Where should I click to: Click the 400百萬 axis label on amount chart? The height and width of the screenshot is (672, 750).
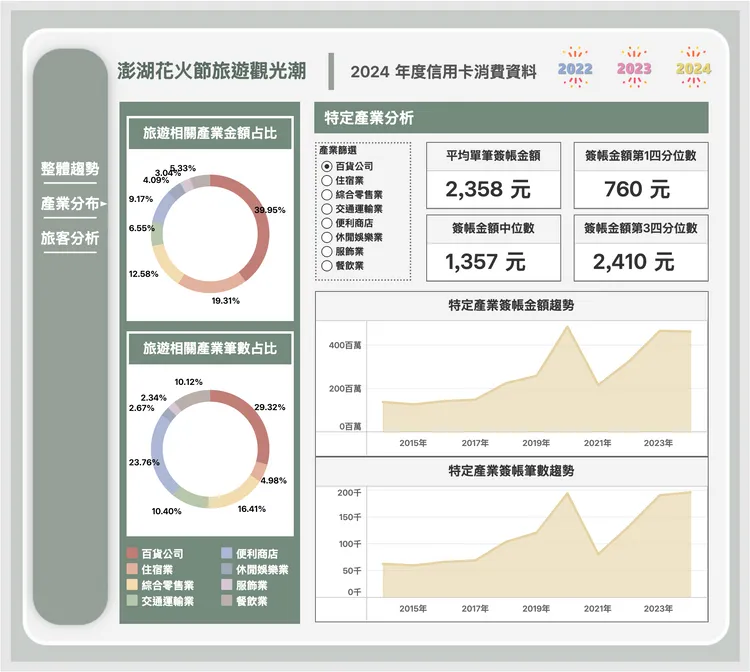345,345
